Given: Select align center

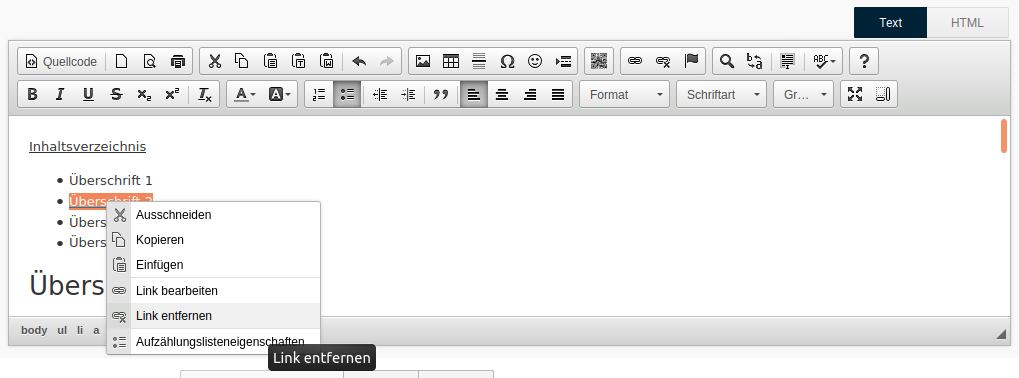Looking at the screenshot, I should [502, 94].
